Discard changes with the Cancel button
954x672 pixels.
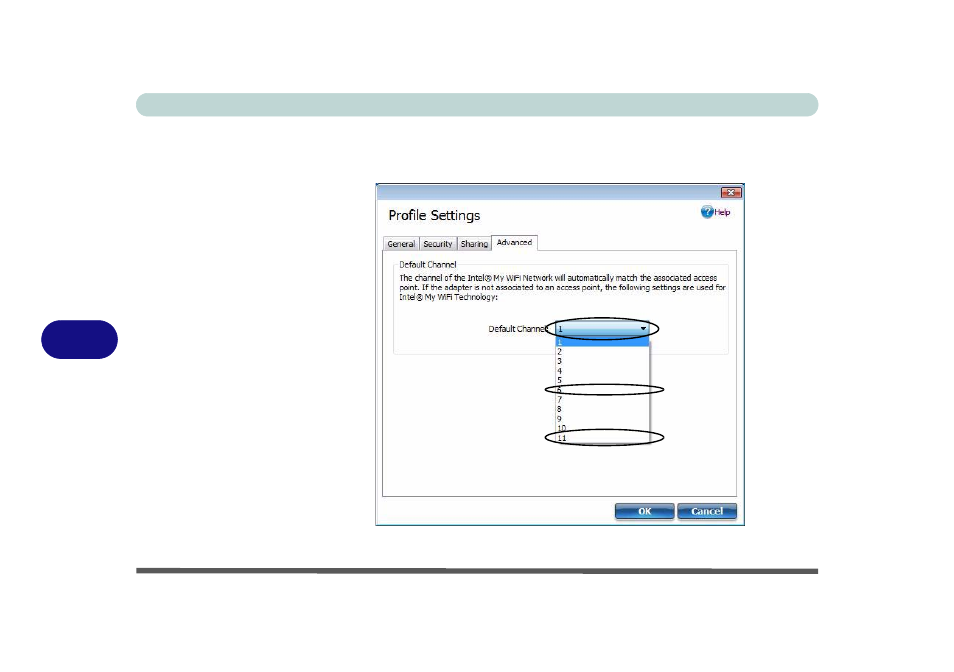(707, 511)
